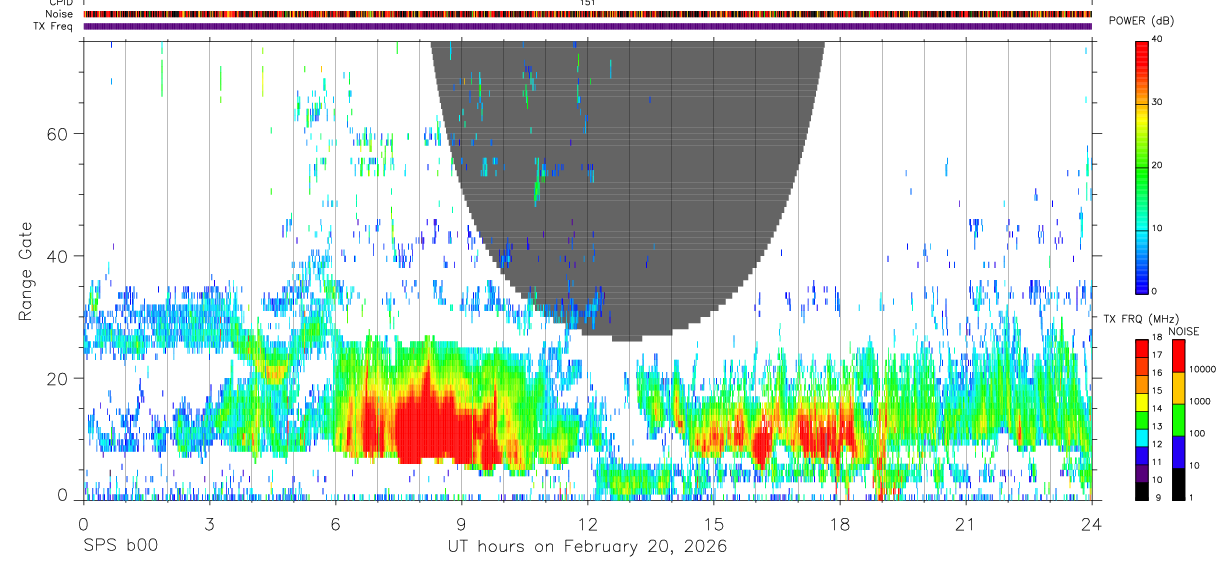1228x567 pixels.
Task: Select the 3 tick on the UT hours axis
Action: pos(210,524)
